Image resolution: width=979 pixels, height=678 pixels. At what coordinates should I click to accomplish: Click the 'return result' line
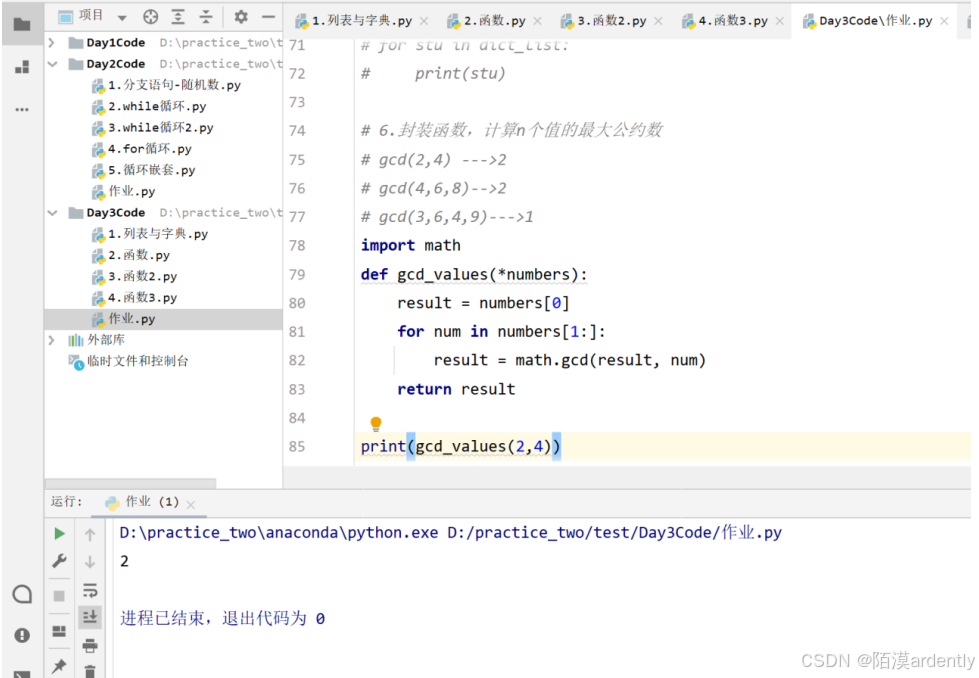click(456, 390)
